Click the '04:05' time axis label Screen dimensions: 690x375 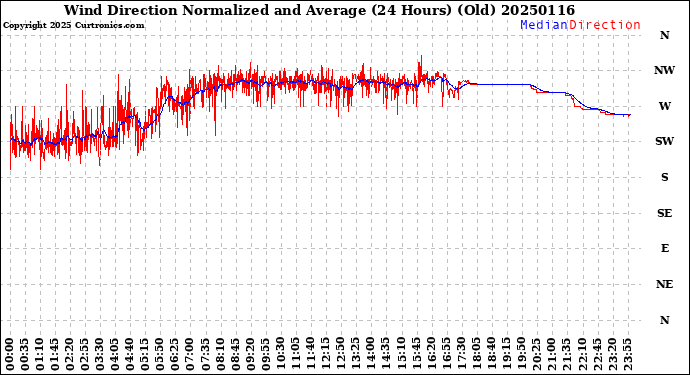[x=114, y=354]
